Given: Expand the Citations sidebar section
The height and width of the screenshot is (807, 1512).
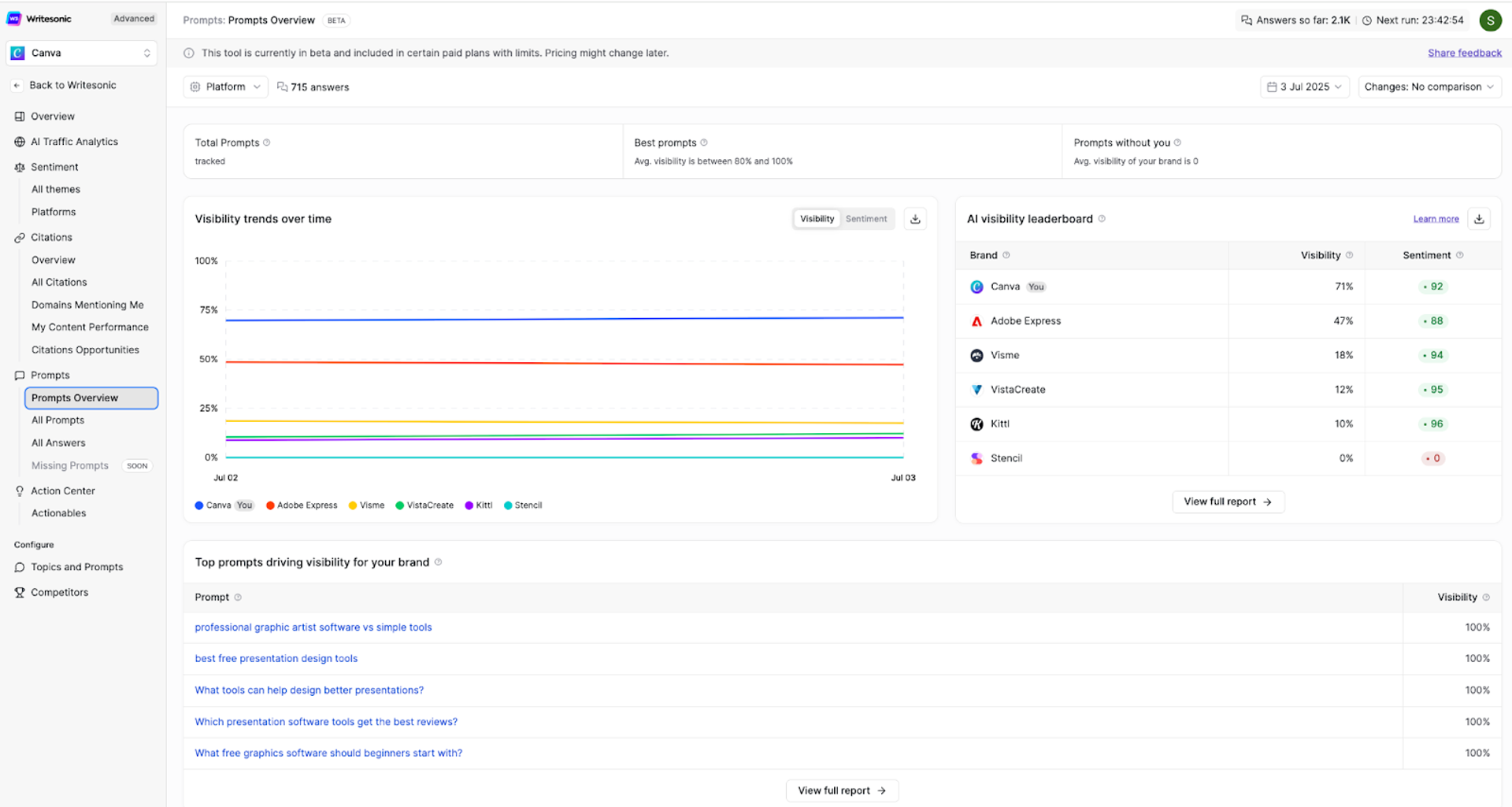Looking at the screenshot, I should (51, 237).
